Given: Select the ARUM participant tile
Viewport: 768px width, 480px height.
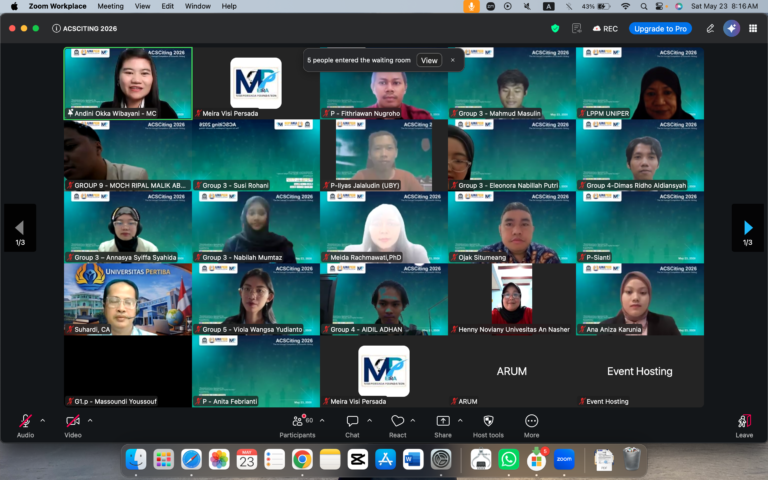Looking at the screenshot, I should point(512,371).
